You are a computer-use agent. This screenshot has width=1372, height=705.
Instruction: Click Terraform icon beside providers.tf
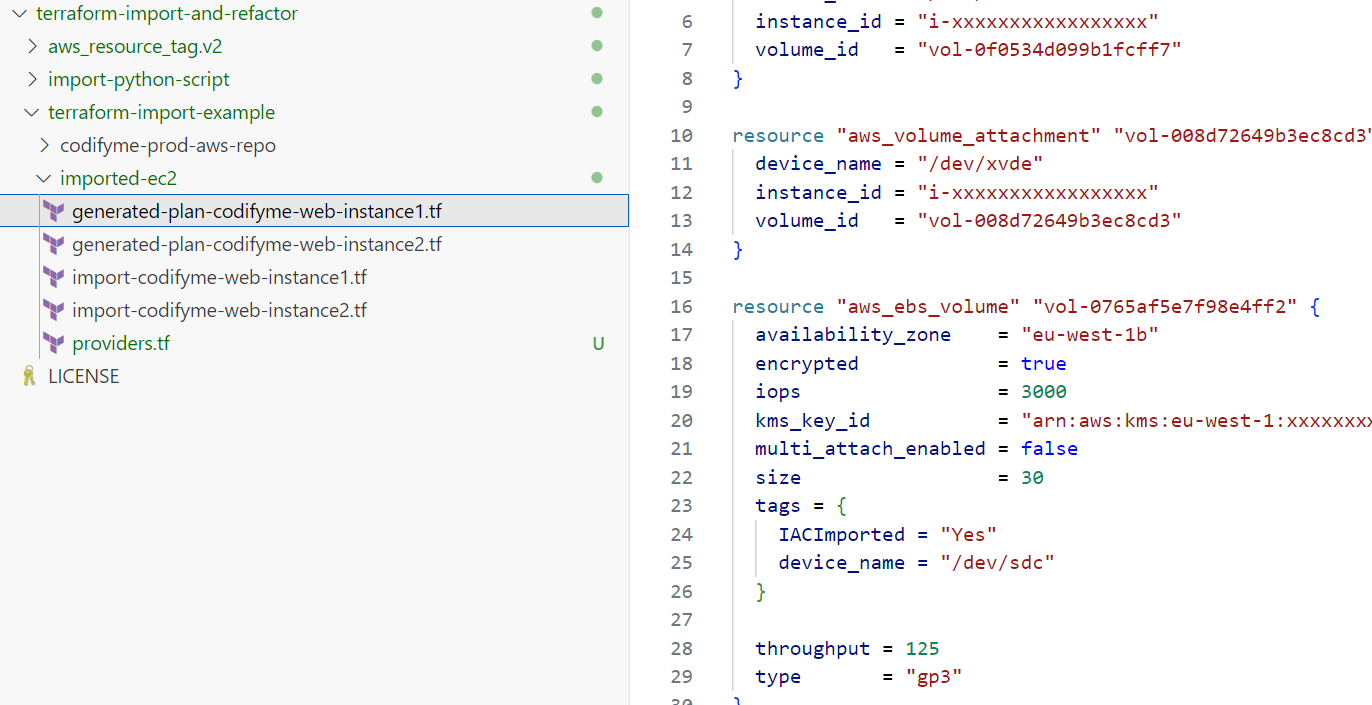click(54, 343)
